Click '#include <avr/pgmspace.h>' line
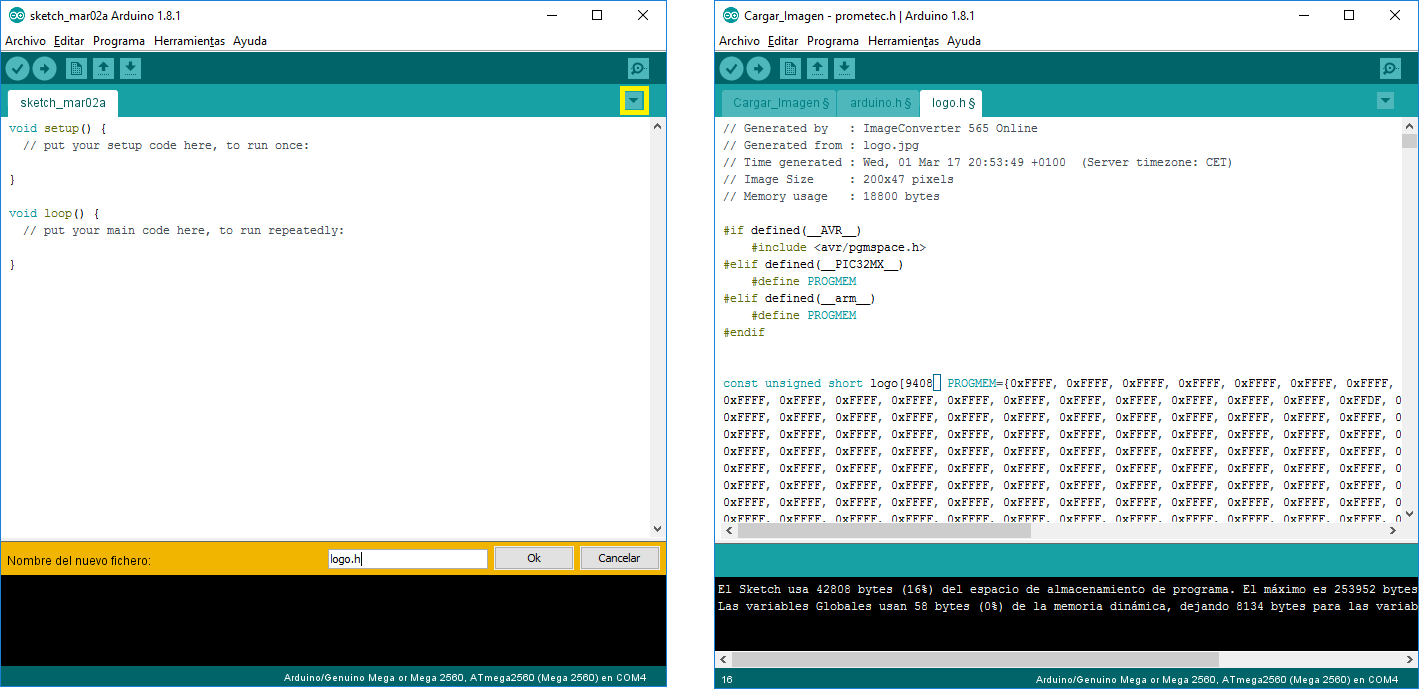Screen dimensions: 1419x689 point(839,247)
